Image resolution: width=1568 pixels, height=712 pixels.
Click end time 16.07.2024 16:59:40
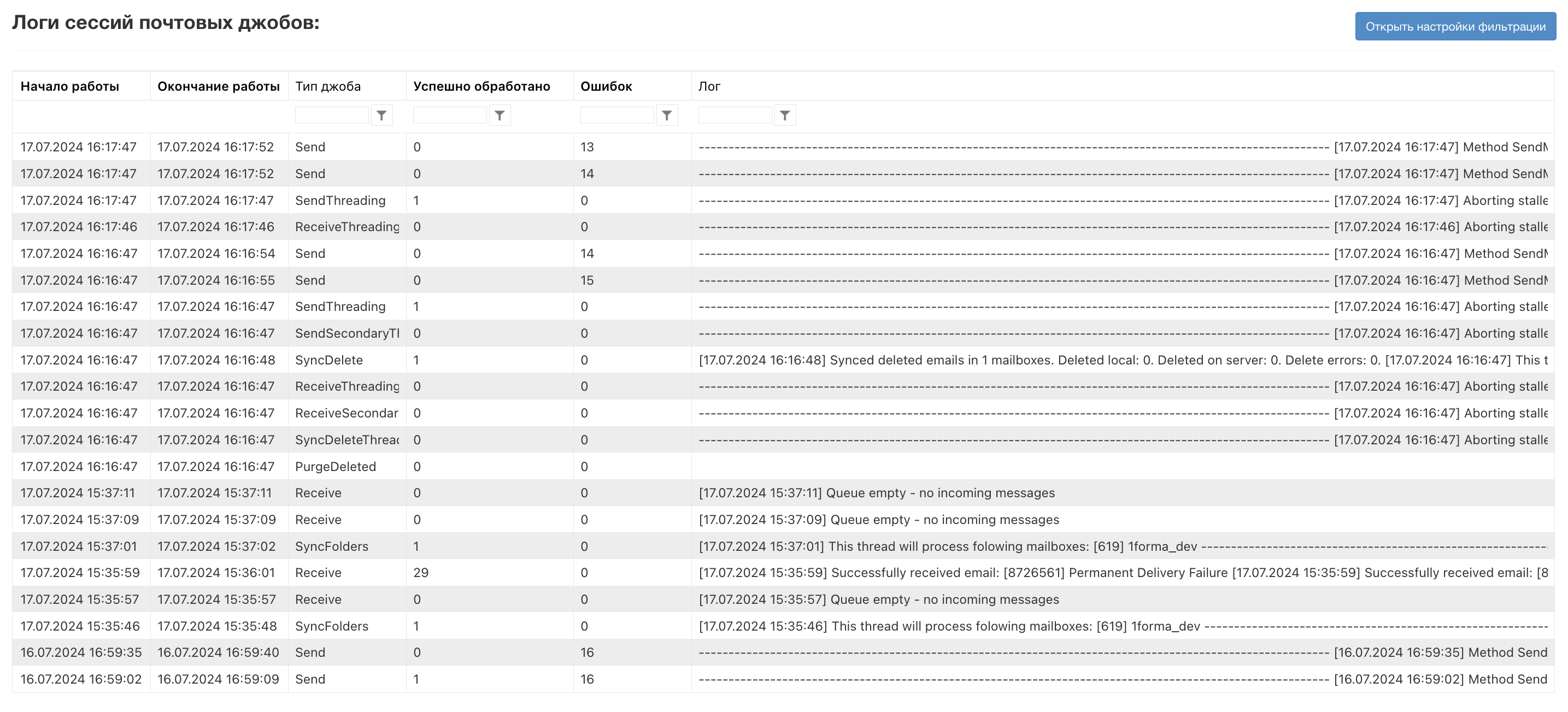tap(219, 653)
